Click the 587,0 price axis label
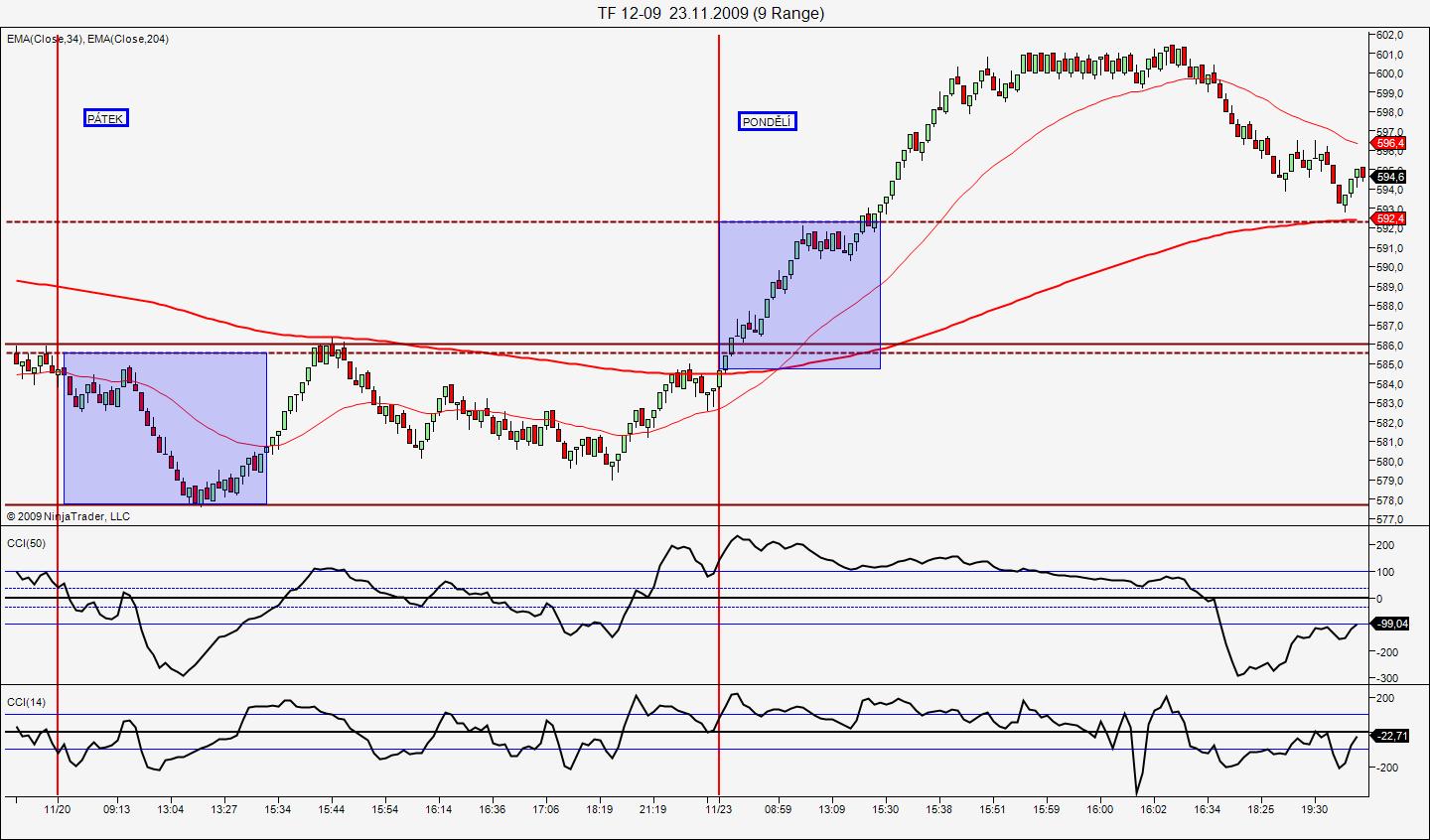The width and height of the screenshot is (1430, 840). tap(1389, 326)
